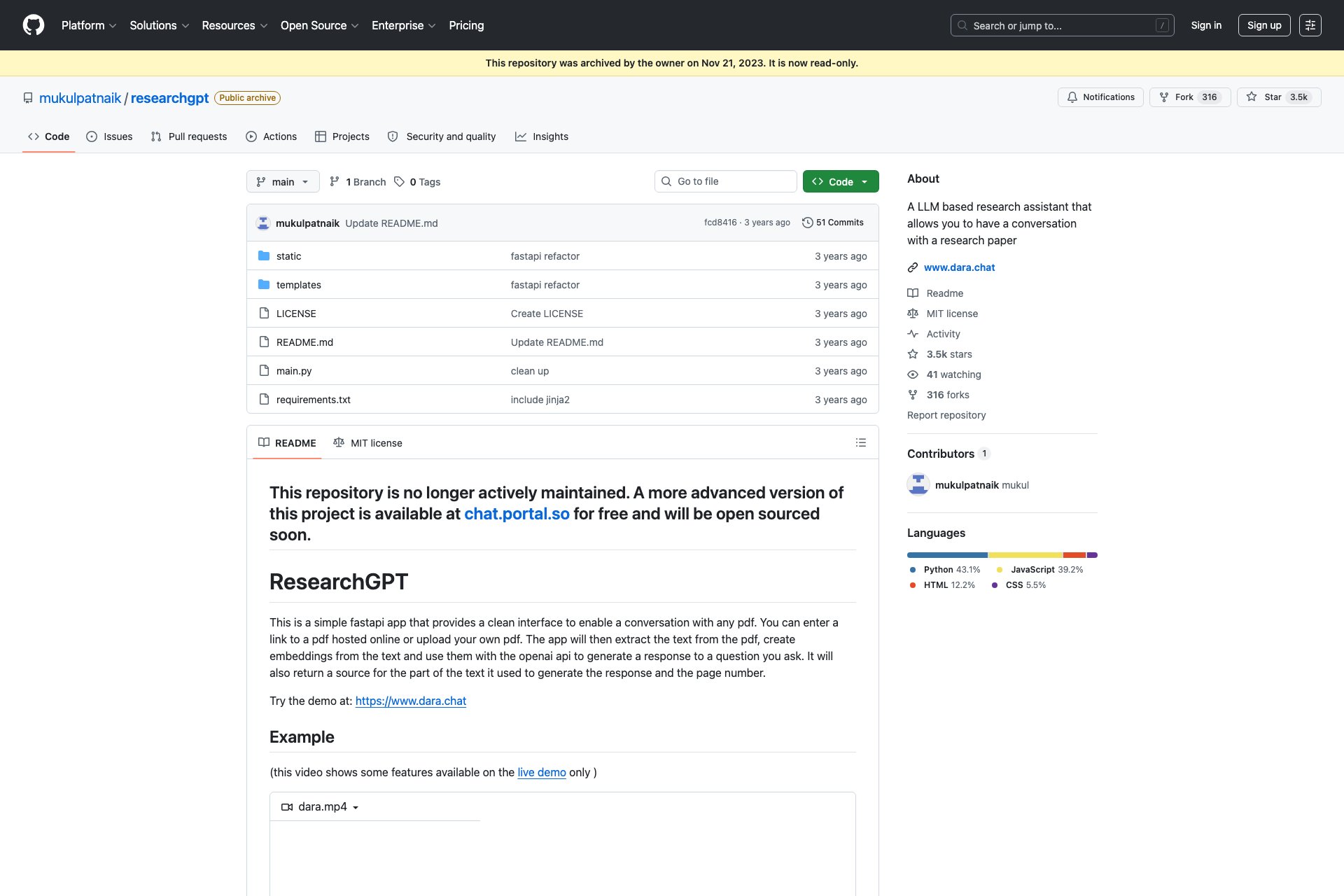Click the fork icon next to 316 forks
This screenshot has height=896, width=1344.
pos(913,394)
